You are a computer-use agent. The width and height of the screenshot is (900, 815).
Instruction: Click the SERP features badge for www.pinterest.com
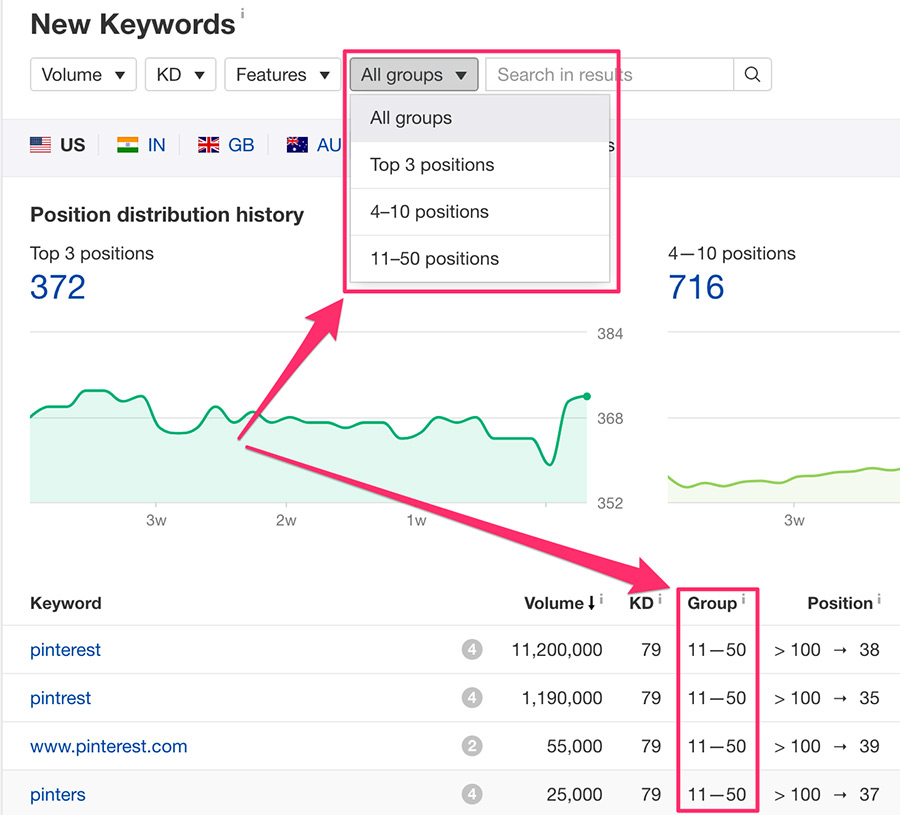tap(472, 746)
